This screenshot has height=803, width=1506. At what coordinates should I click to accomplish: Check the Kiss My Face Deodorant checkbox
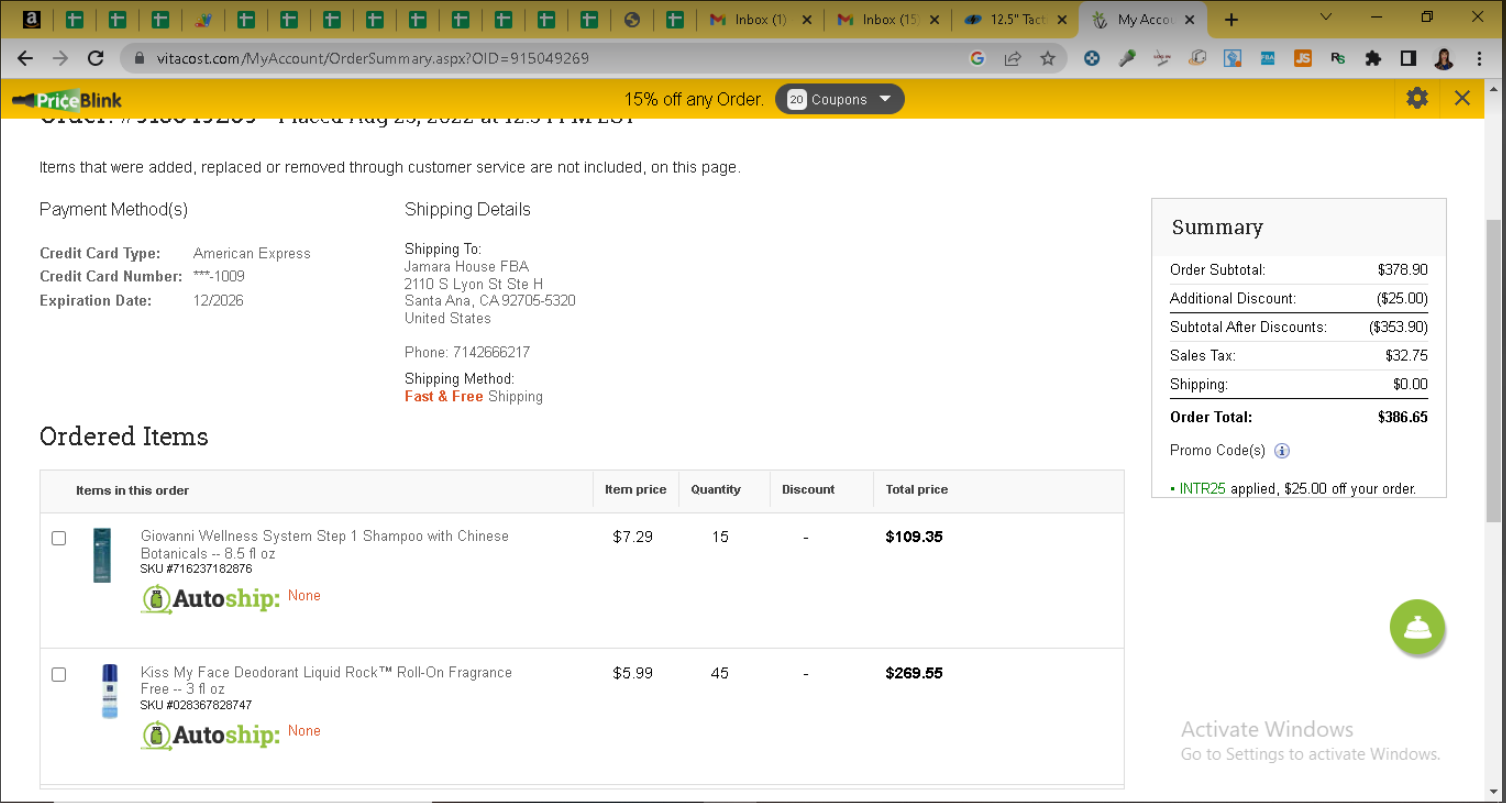click(59, 675)
